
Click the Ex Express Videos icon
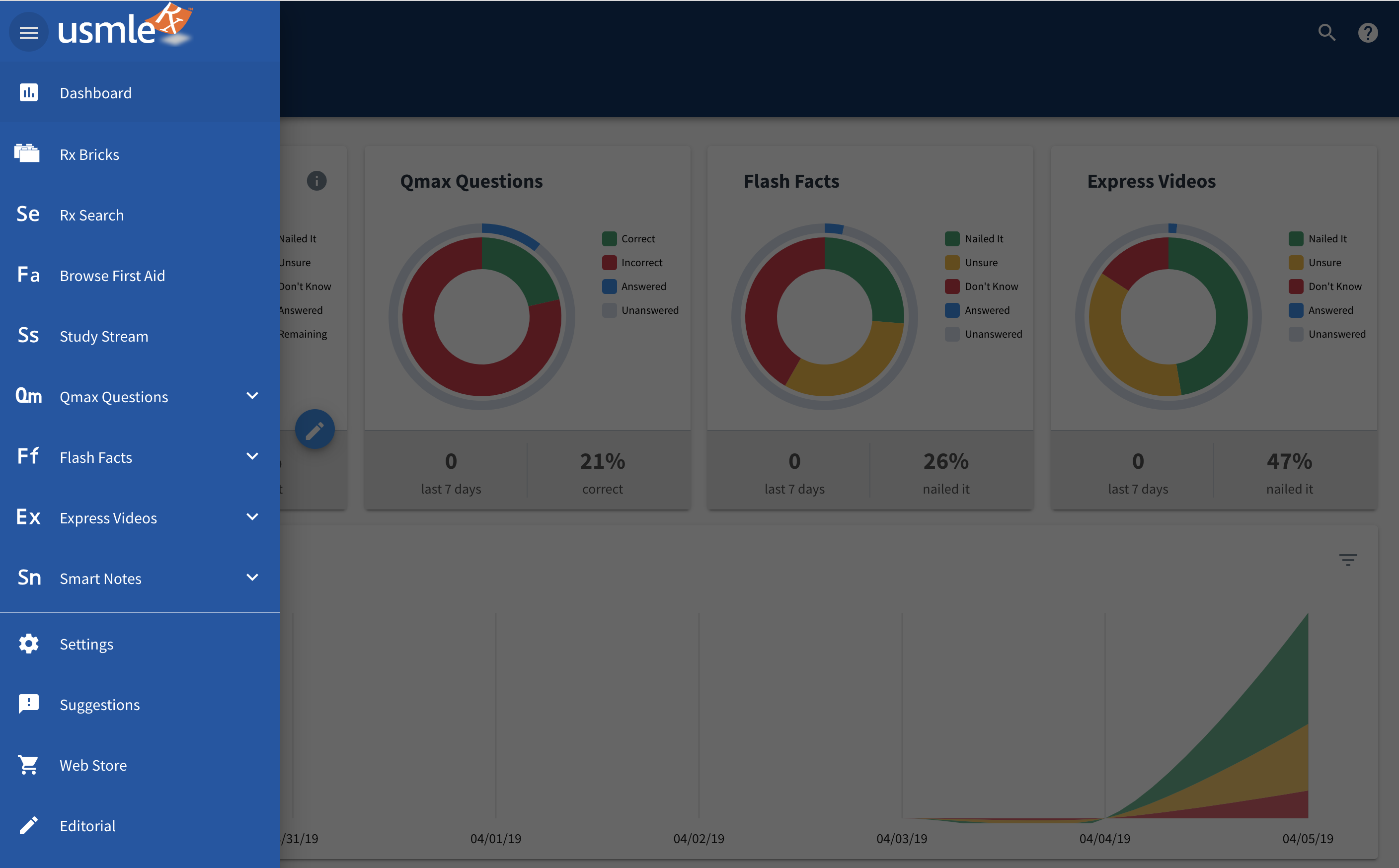[x=28, y=517]
